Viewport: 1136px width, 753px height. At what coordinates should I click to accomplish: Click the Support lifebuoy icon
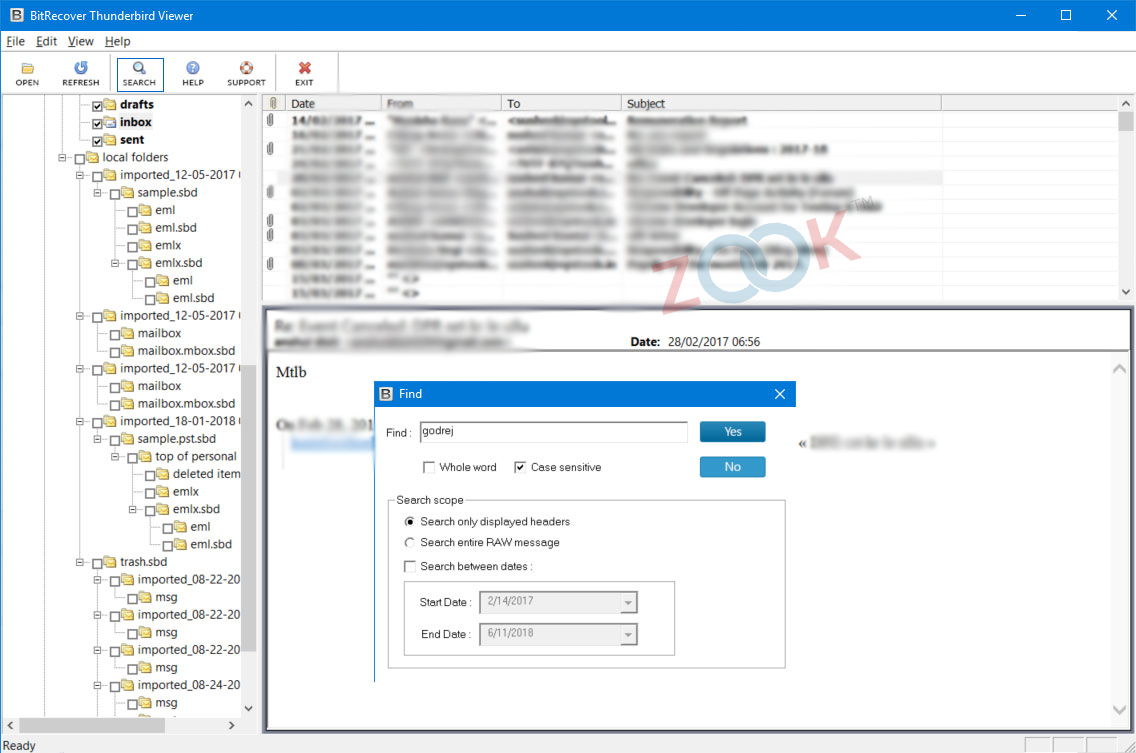246,67
